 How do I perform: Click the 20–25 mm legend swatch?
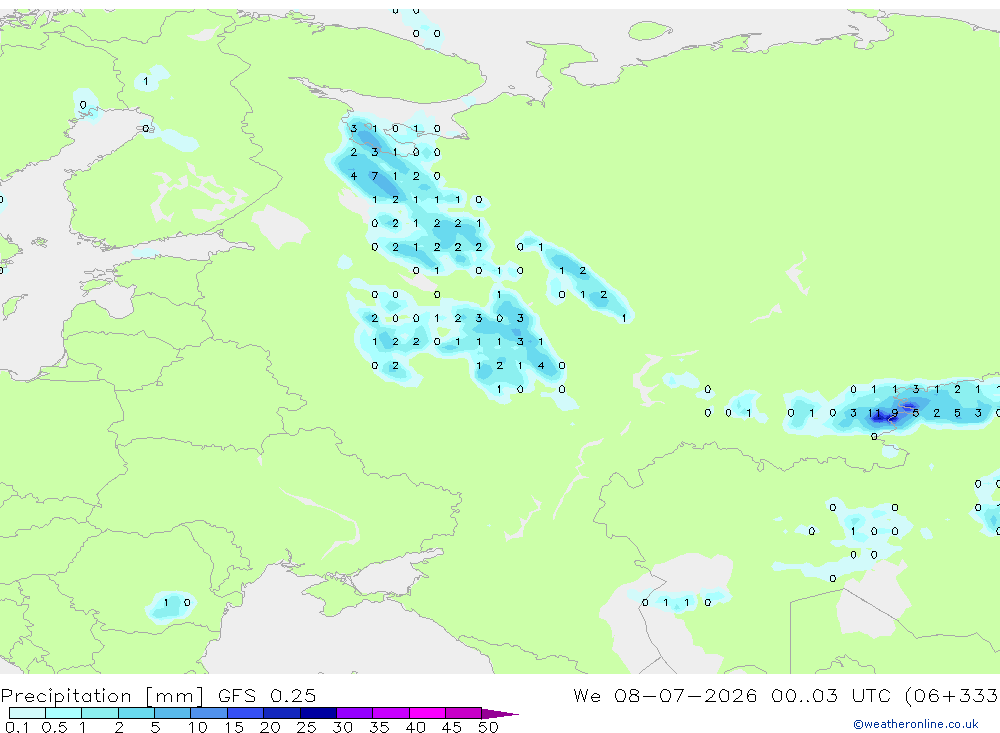(282, 713)
